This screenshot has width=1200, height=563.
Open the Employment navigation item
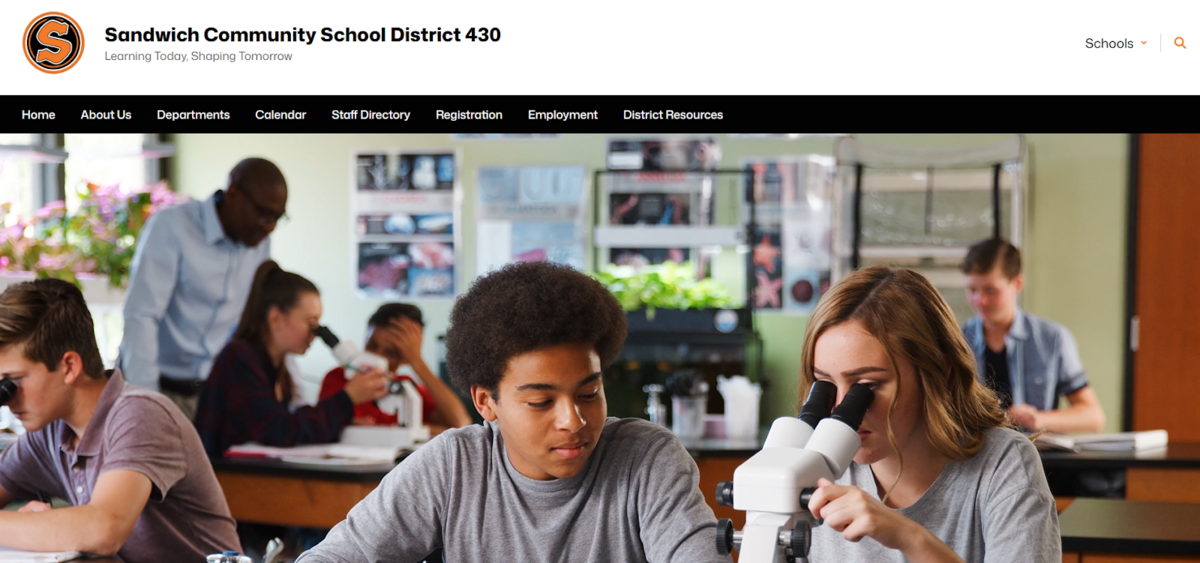[x=563, y=115]
